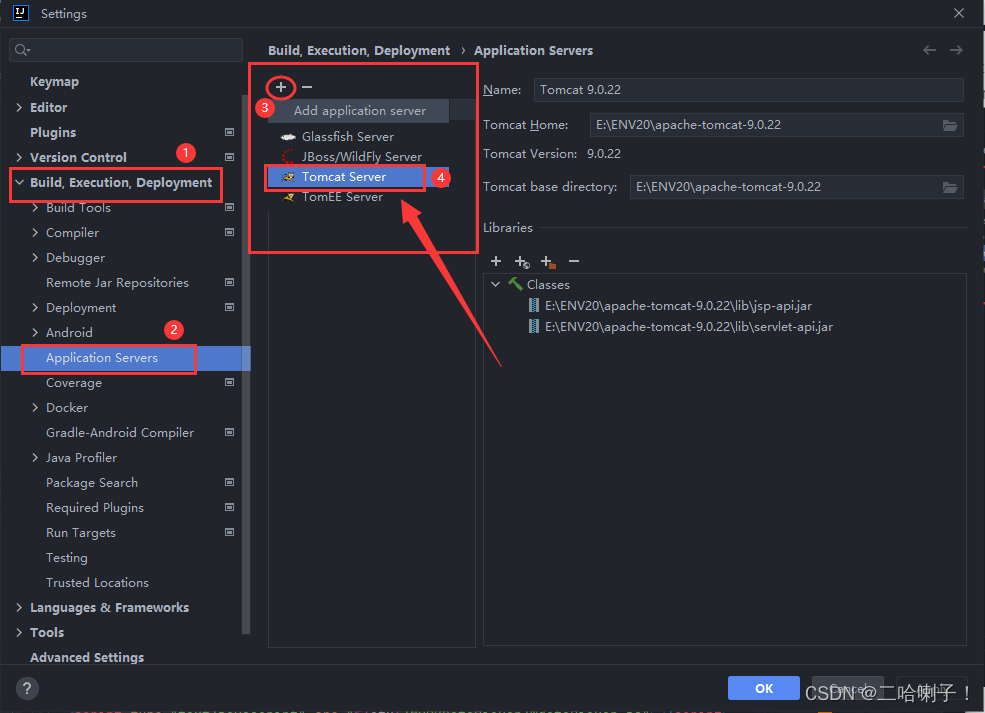Image resolution: width=985 pixels, height=713 pixels.
Task: Open help with the question mark button
Action: (x=27, y=689)
